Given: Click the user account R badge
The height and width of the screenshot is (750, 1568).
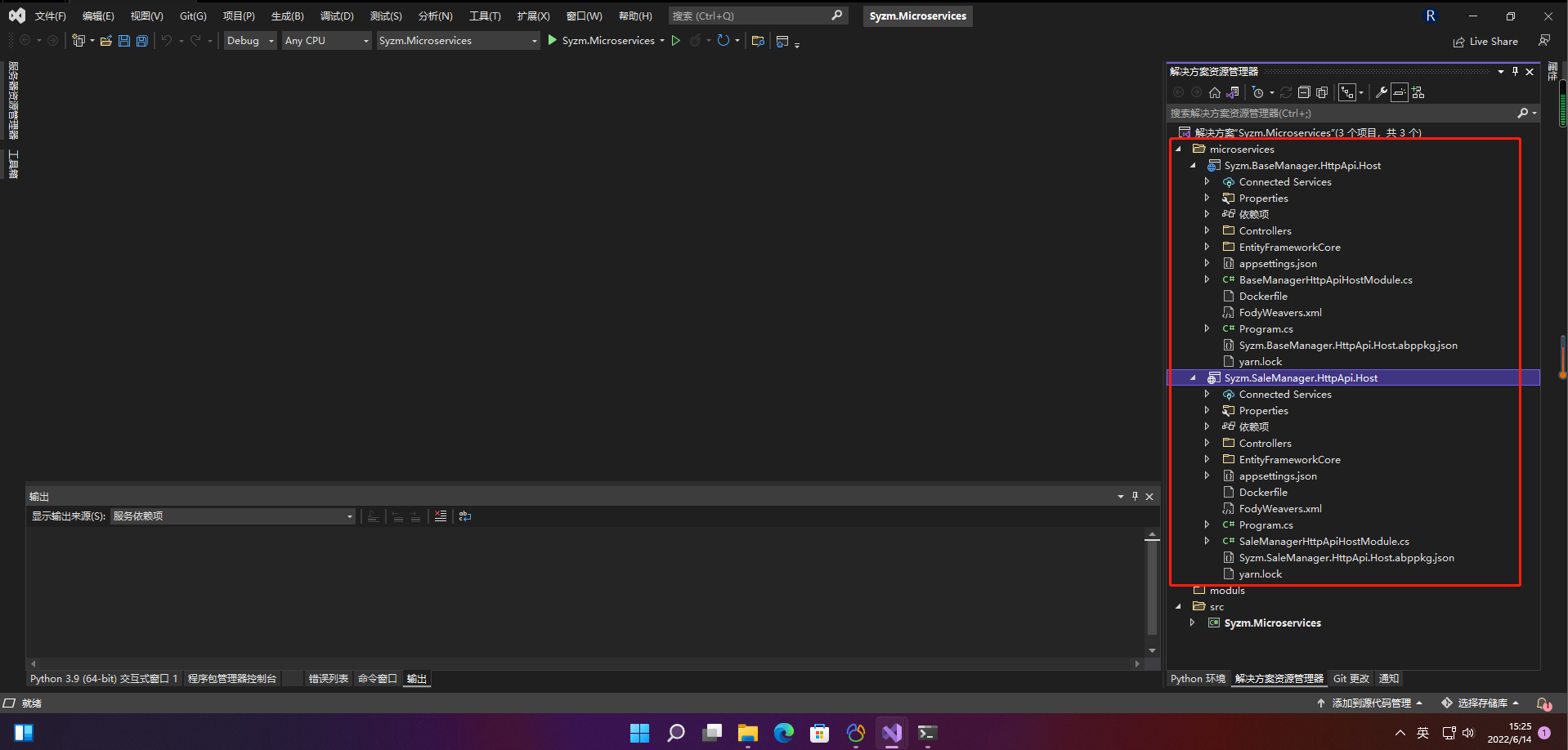Looking at the screenshot, I should (x=1431, y=16).
